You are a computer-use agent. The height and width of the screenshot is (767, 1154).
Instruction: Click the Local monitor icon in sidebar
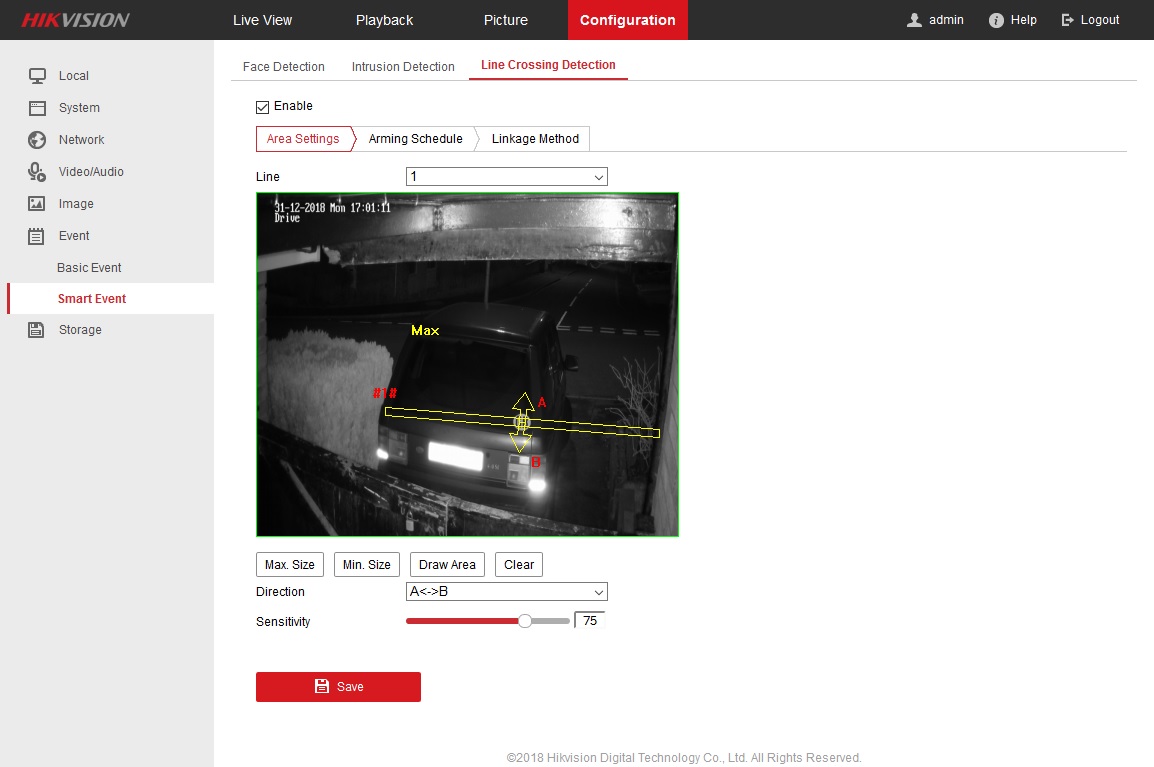click(x=37, y=76)
